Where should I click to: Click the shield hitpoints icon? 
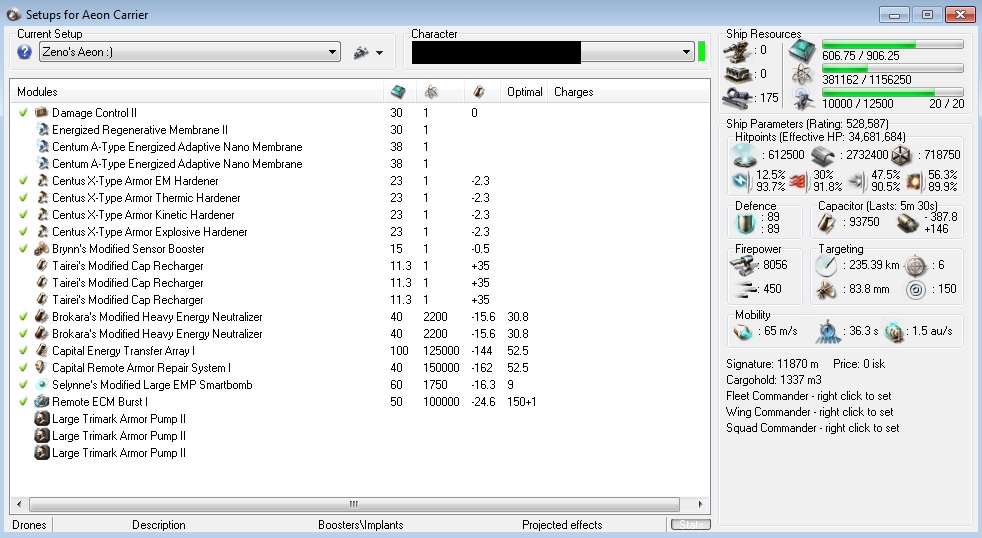point(745,155)
